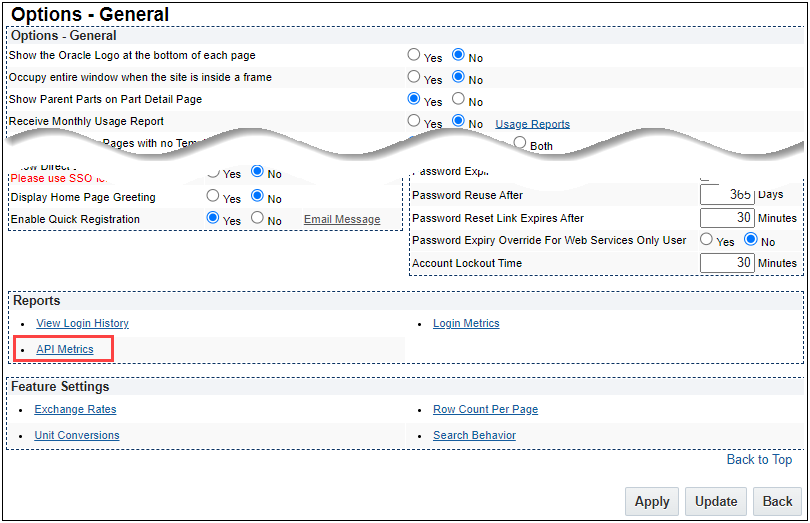Viewport: 810px width, 523px height.
Task: Select No for Occupy entire window option
Action: coord(458,76)
